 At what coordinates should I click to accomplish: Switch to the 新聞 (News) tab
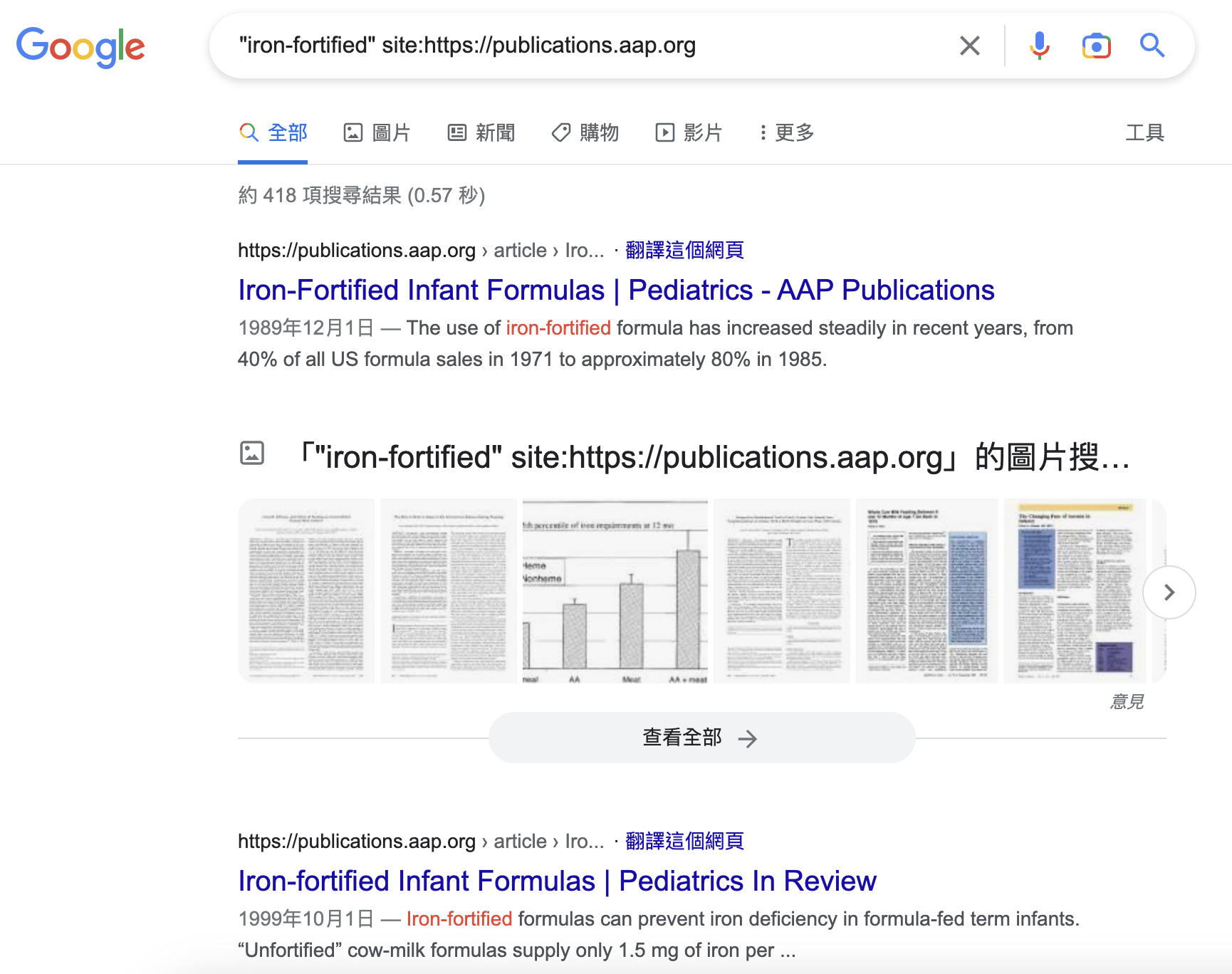click(x=481, y=132)
